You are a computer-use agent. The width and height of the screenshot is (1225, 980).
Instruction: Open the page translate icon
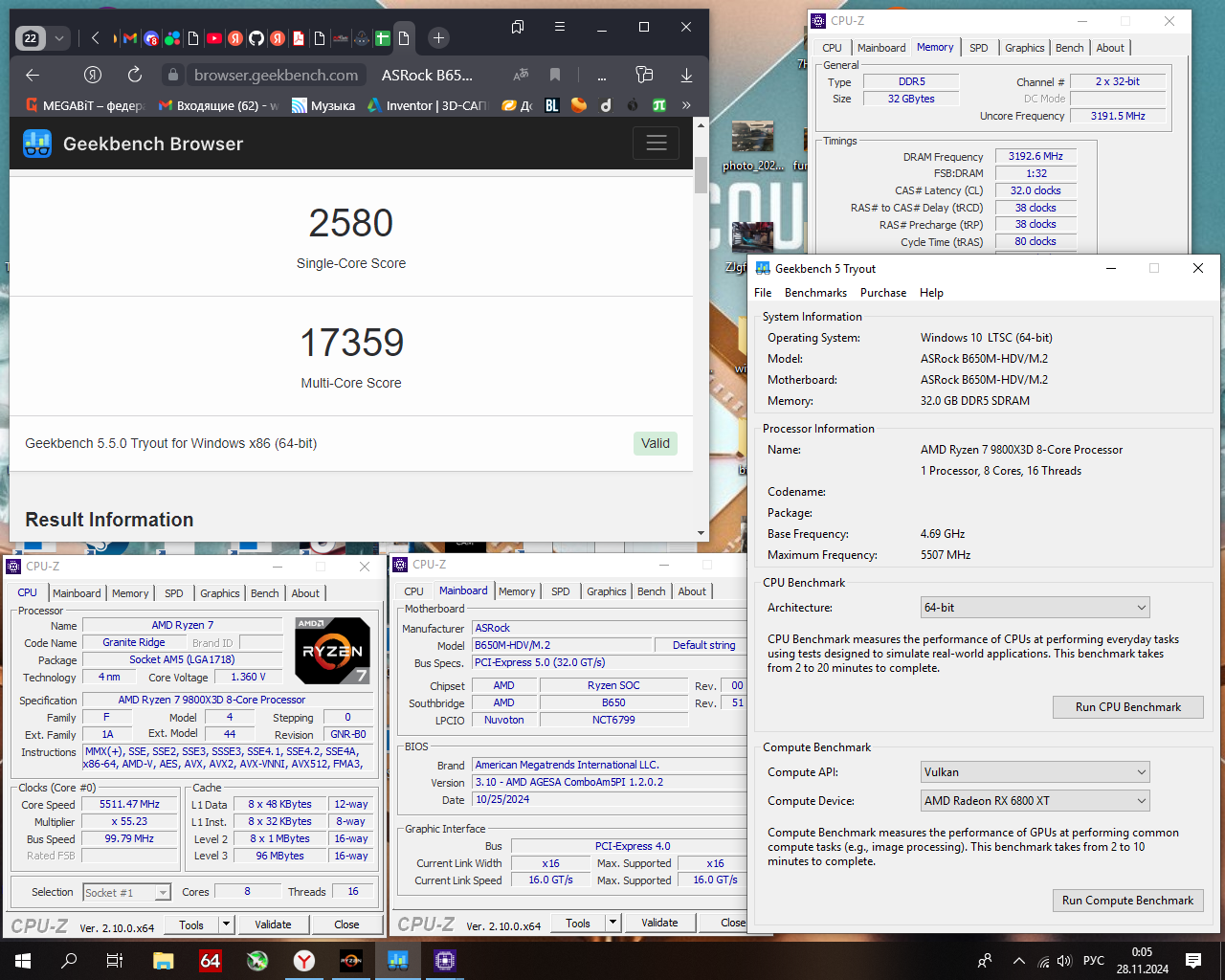click(521, 75)
